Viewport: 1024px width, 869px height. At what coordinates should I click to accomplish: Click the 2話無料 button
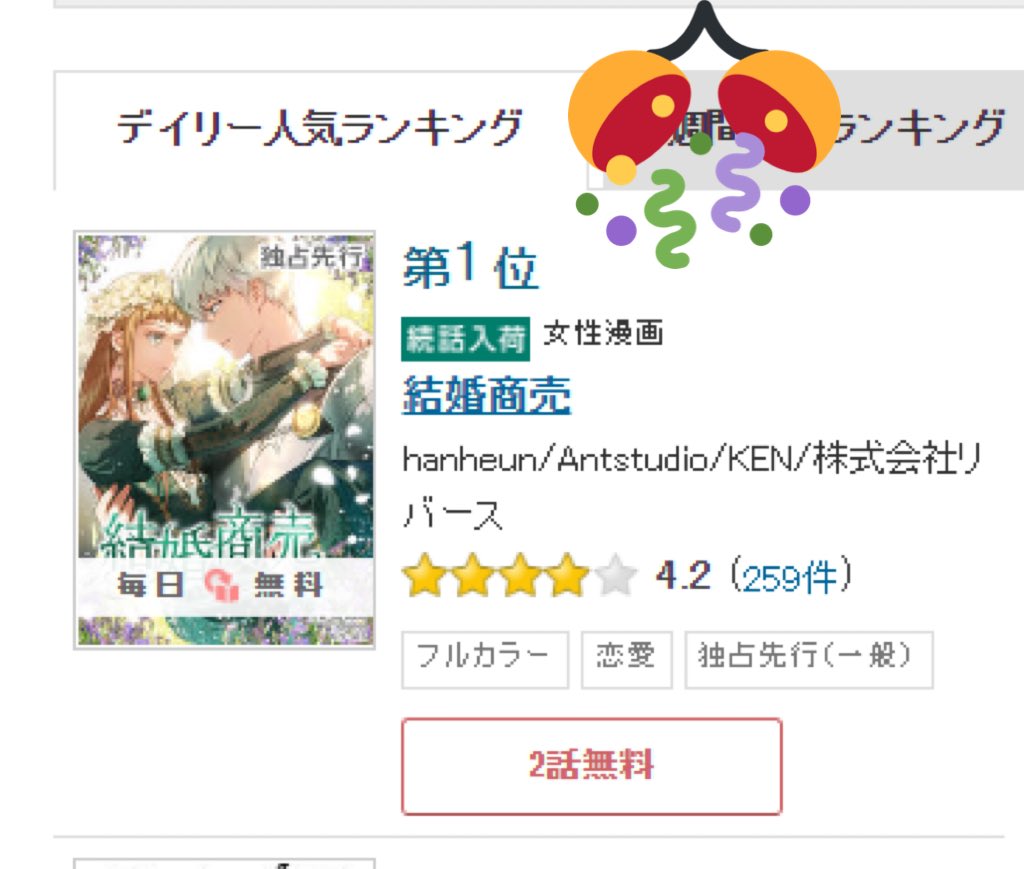pyautogui.click(x=592, y=766)
